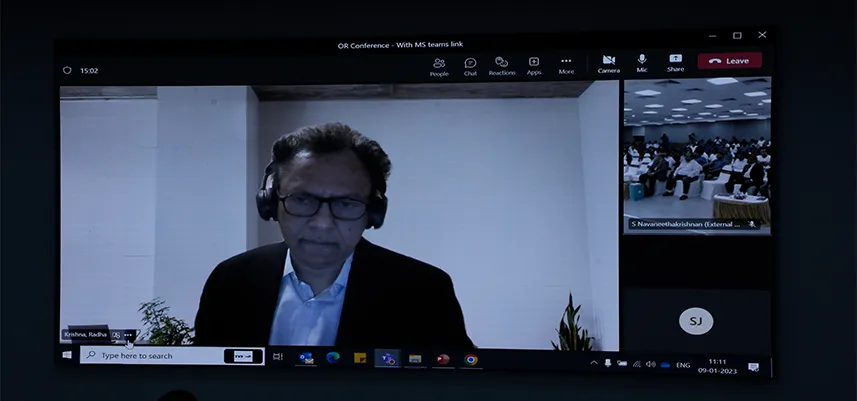The image size is (857, 401).
Task: Click the icon beside Krishna, Radha's name
Action: coord(116,335)
